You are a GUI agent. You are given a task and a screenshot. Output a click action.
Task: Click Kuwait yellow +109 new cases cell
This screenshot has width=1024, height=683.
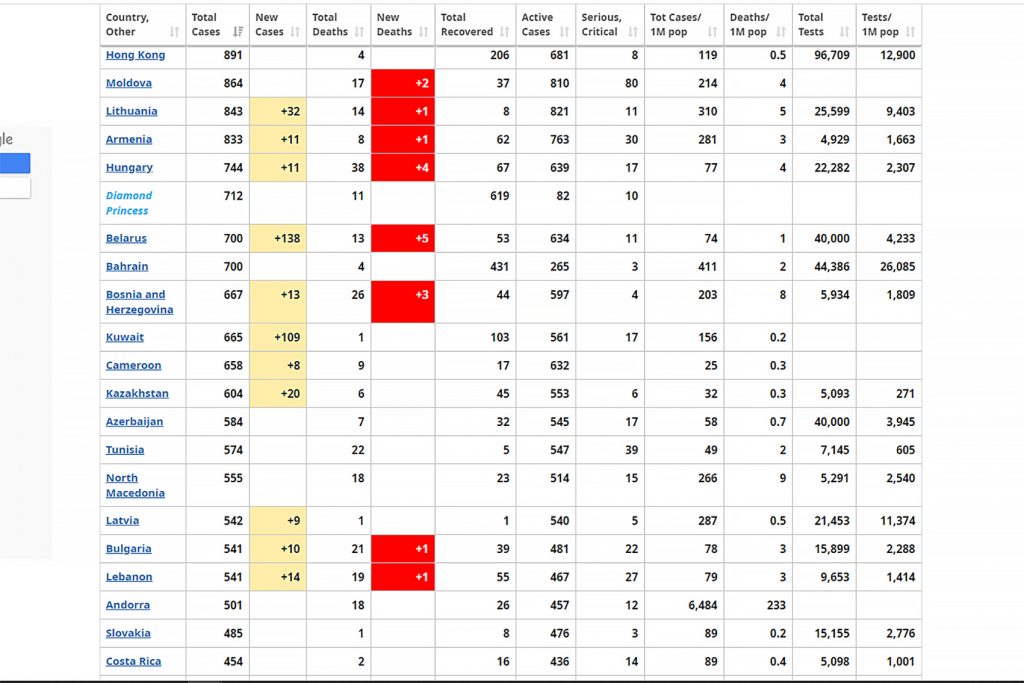point(278,337)
